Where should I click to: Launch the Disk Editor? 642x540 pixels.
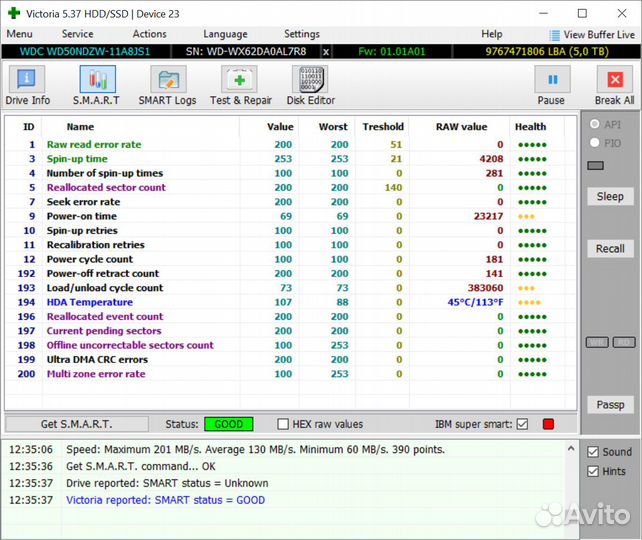[309, 85]
